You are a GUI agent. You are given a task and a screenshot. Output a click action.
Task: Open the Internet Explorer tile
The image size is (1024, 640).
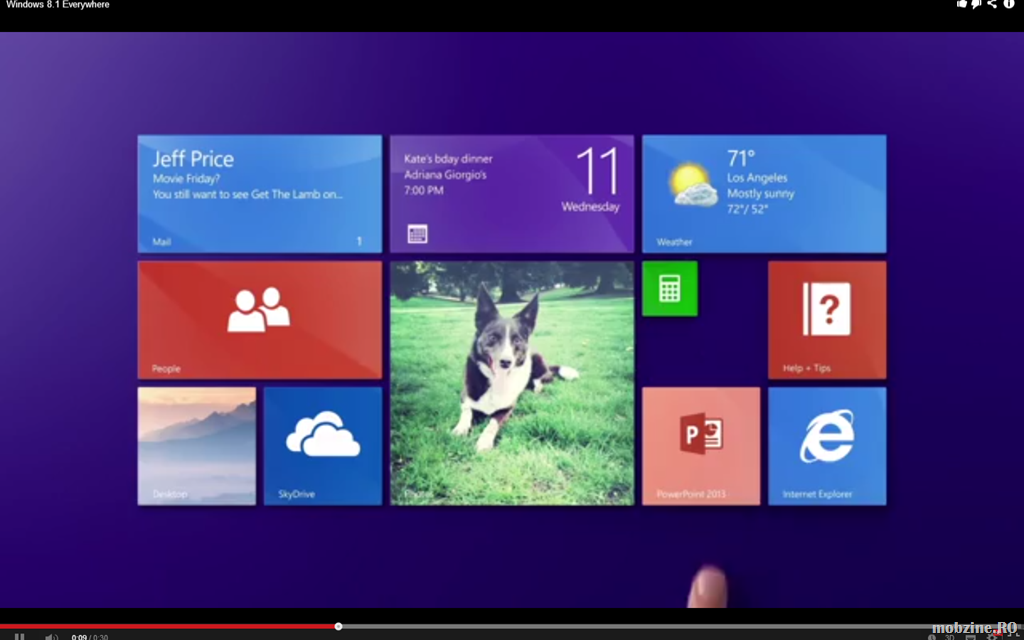827,446
